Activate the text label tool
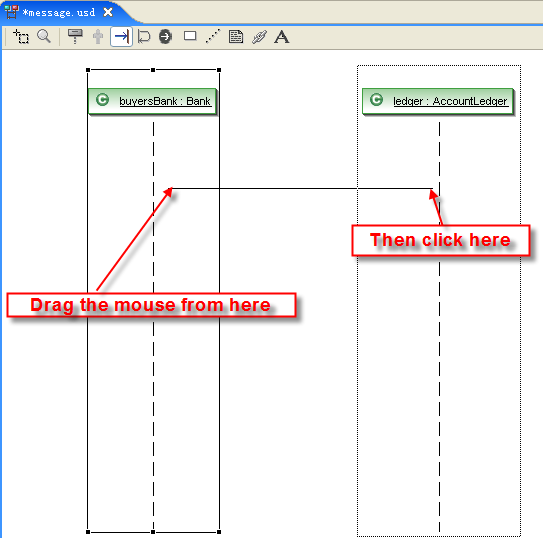 click(282, 37)
